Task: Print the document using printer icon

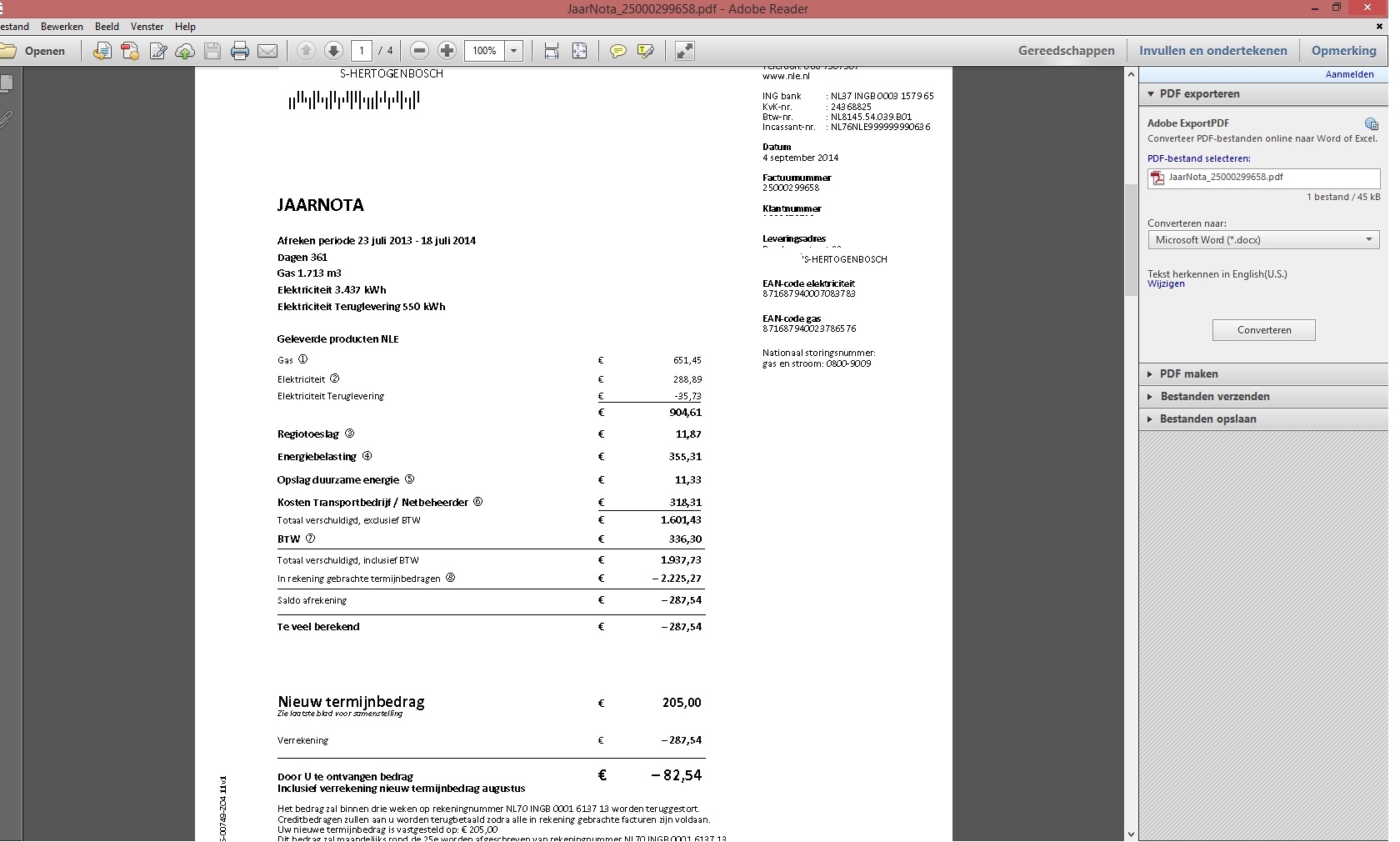Action: (240, 51)
